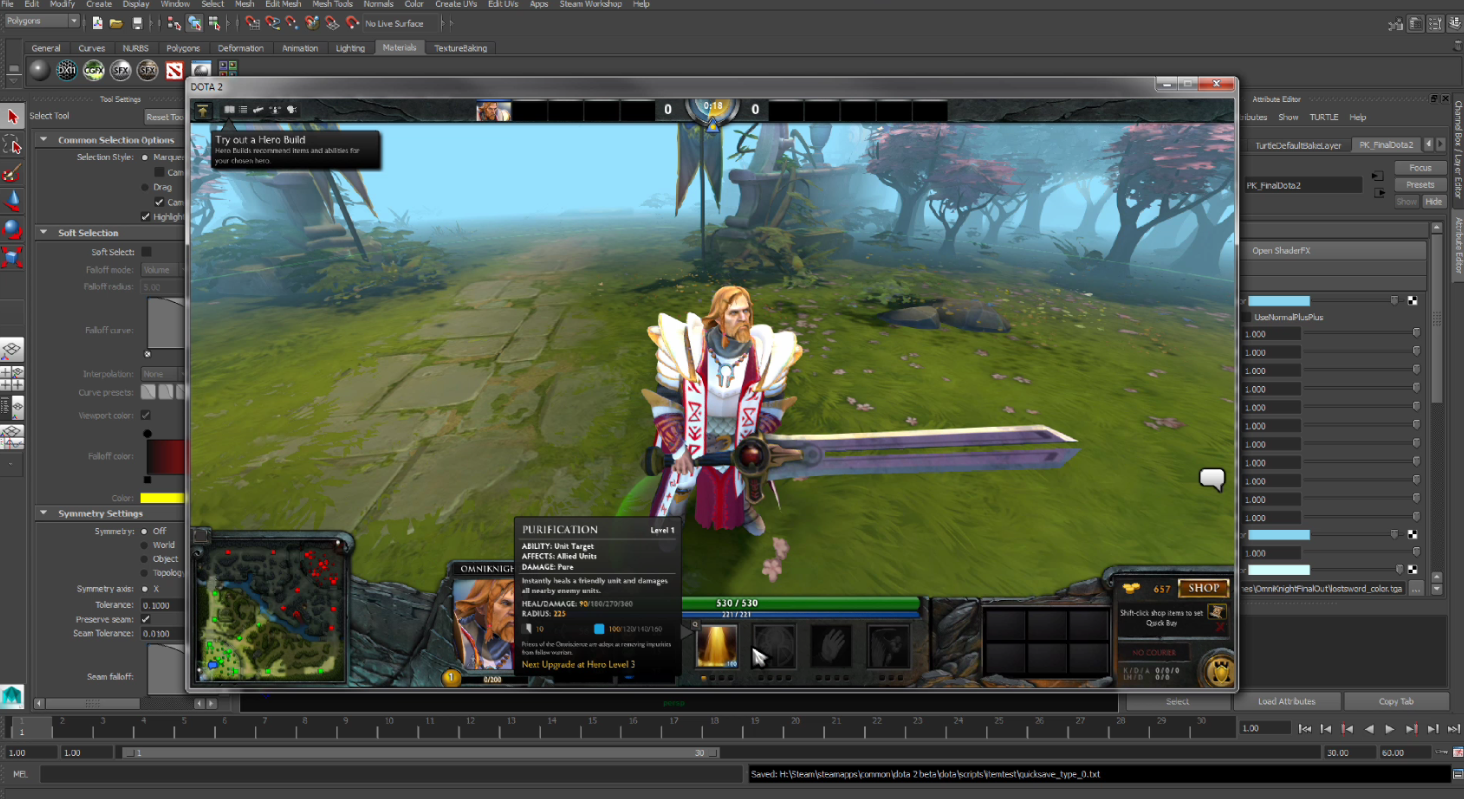The image size is (1464, 799).
Task: Click the Purification ability icon in Dota 2
Action: [716, 646]
